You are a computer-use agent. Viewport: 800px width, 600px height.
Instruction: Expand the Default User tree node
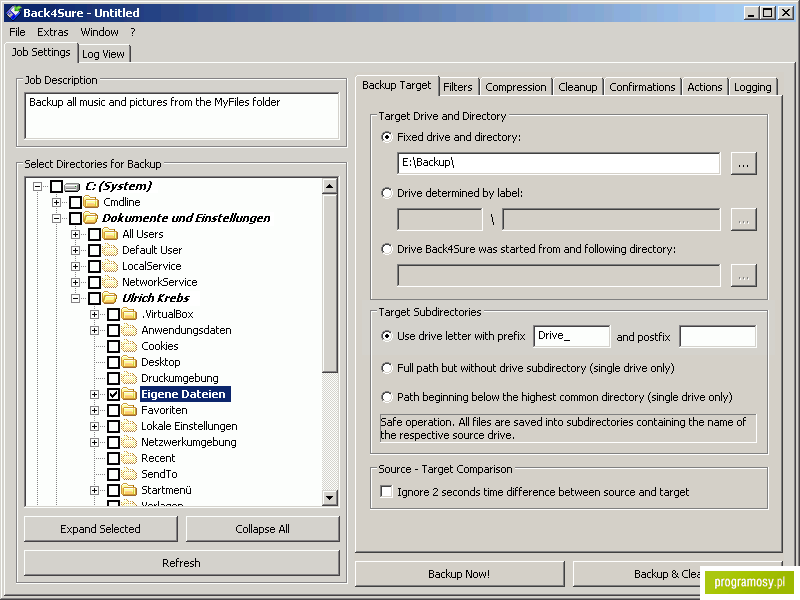[76, 251]
